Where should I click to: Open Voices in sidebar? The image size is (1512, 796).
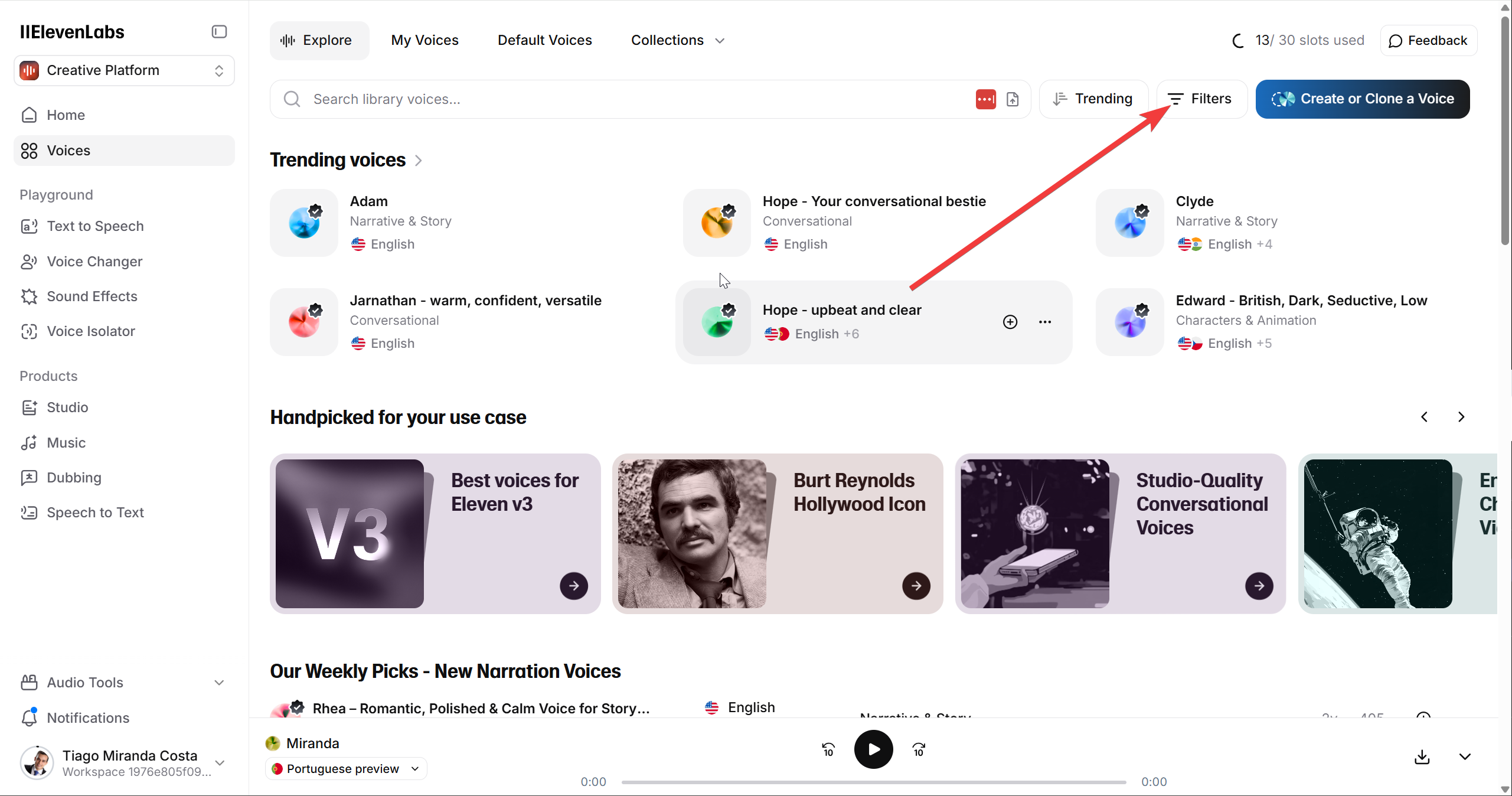(124, 151)
